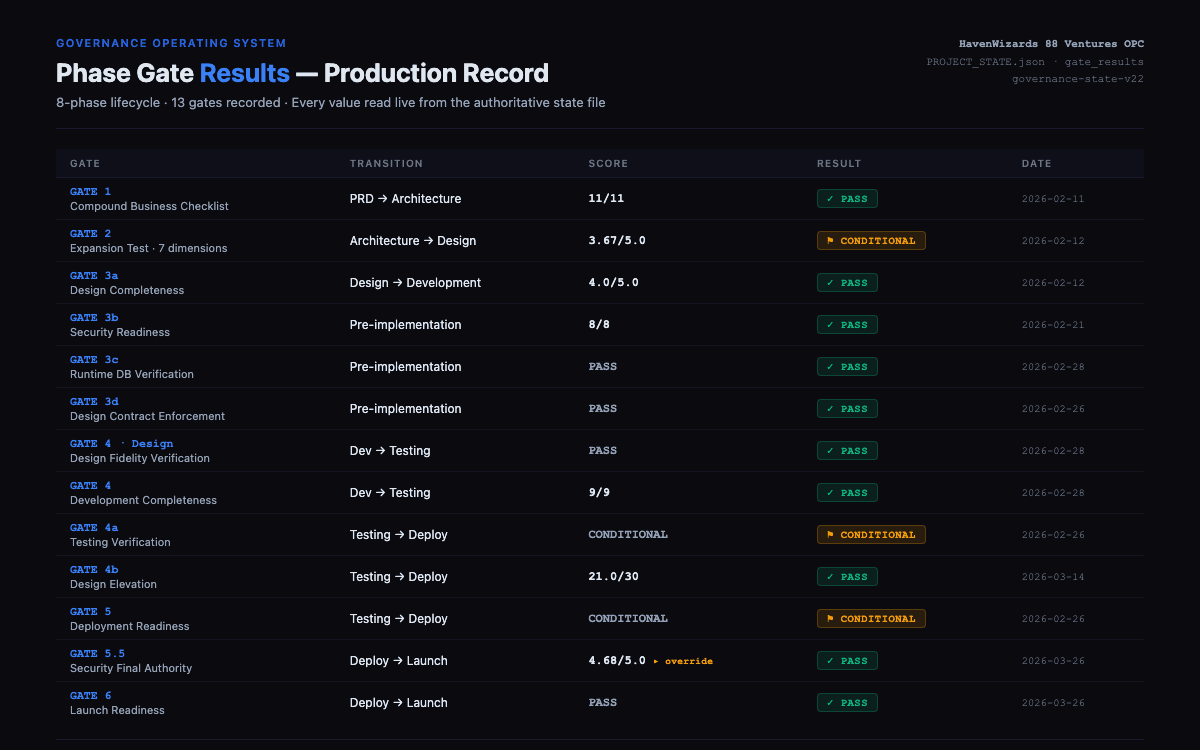This screenshot has height=750, width=1200.
Task: Click the PASS badge in Launch Readiness row
Action: point(847,703)
